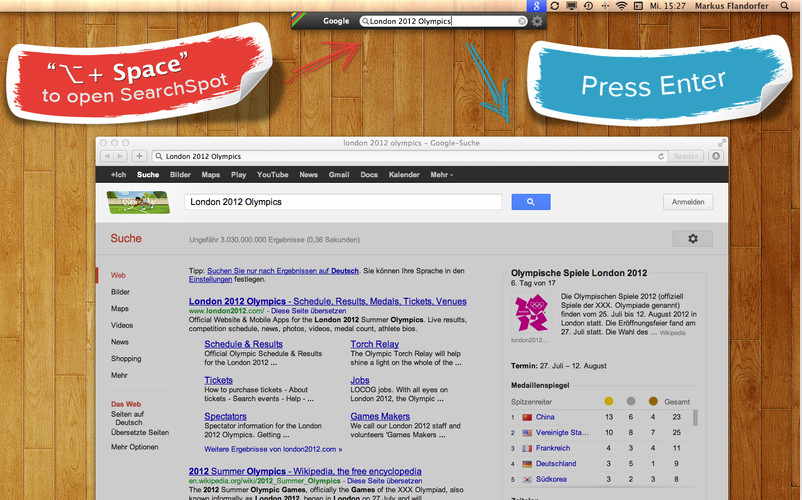Click Einstellungen link in tip
This screenshot has width=802, height=500.
point(210,280)
